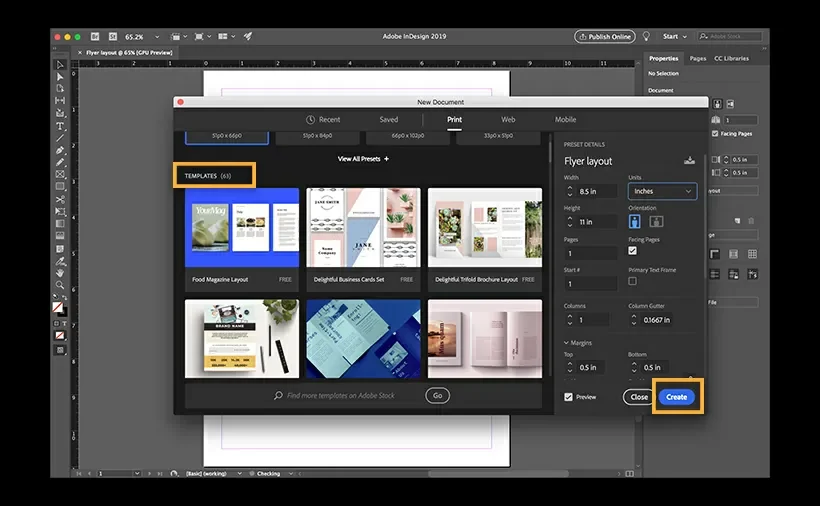The image size is (820, 506).
Task: Switch to the Web tab
Action: (508, 120)
